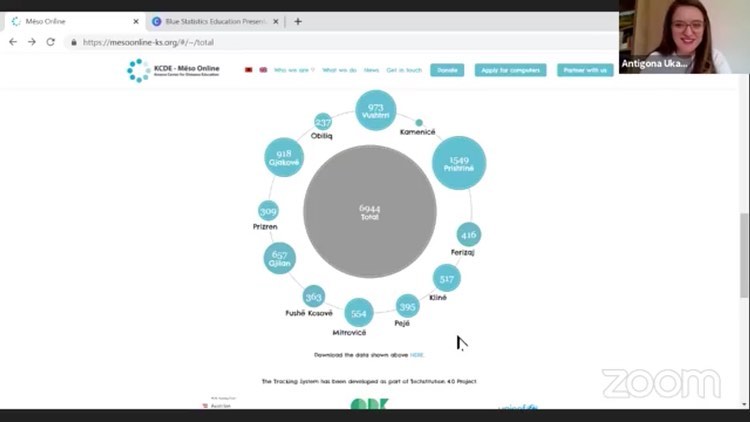Viewport: 750px width, 422px height.
Task: Open the 'Who we are' menu
Action: pos(294,70)
